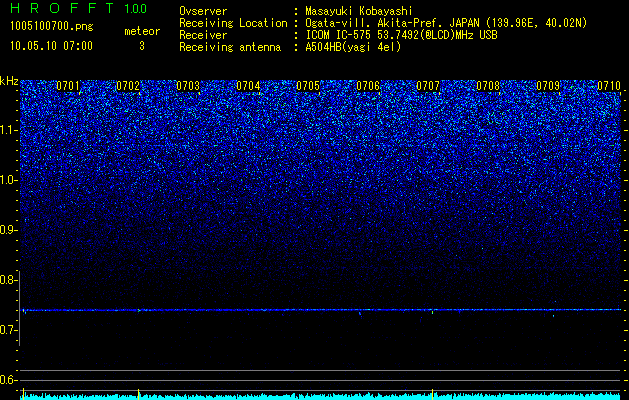Click the 0704 time marker
Image resolution: width=629 pixels, height=400 pixels.
(x=248, y=86)
